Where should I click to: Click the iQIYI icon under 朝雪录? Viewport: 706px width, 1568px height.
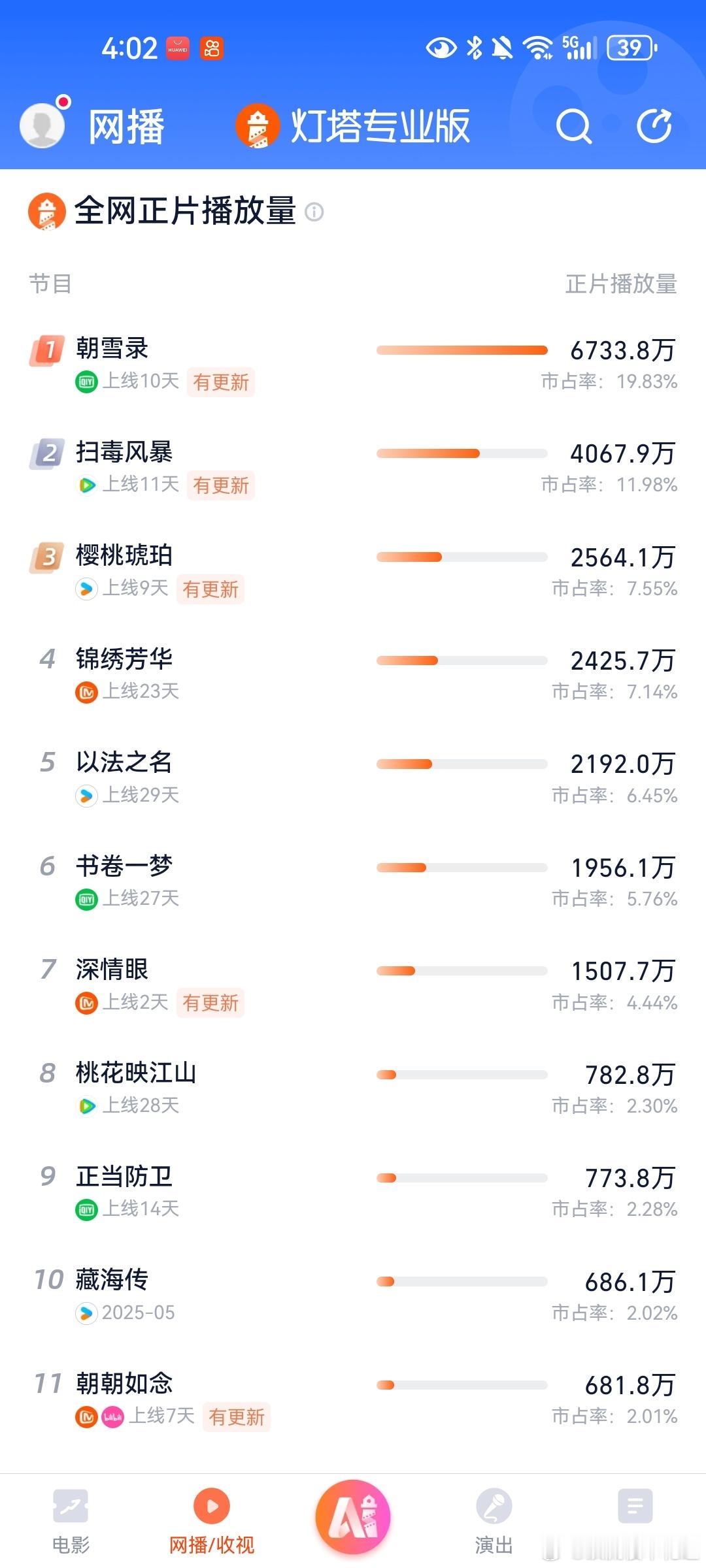[x=86, y=382]
